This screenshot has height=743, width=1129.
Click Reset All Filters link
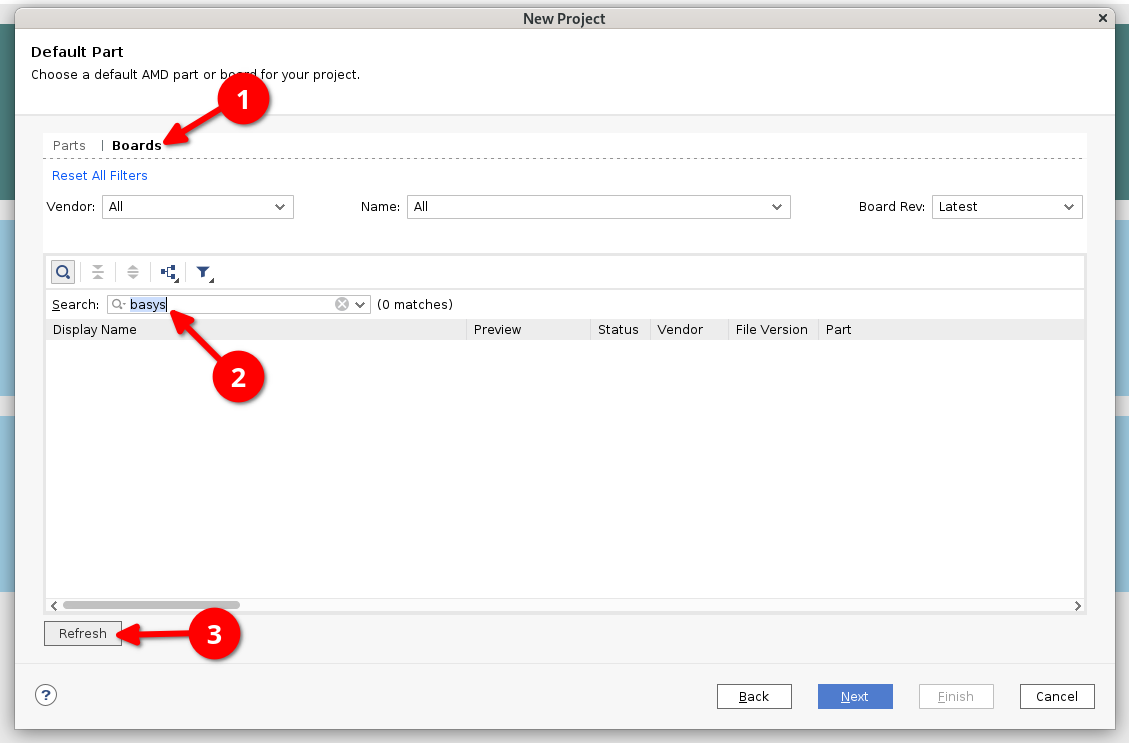click(x=99, y=176)
